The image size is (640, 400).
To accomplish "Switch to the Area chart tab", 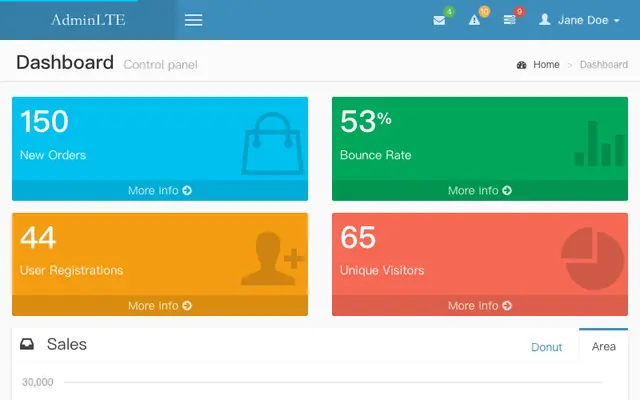I will [x=603, y=346].
